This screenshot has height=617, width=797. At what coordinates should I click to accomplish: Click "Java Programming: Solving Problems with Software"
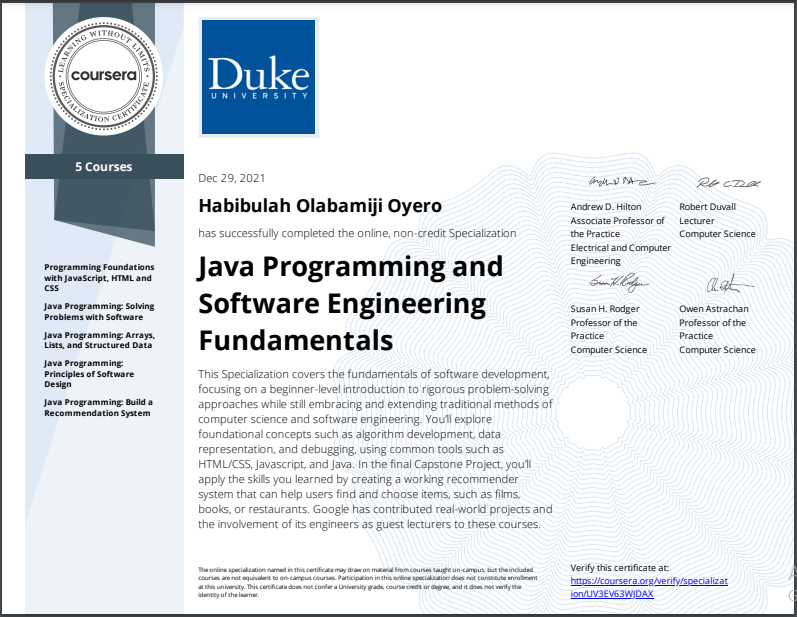coord(99,312)
